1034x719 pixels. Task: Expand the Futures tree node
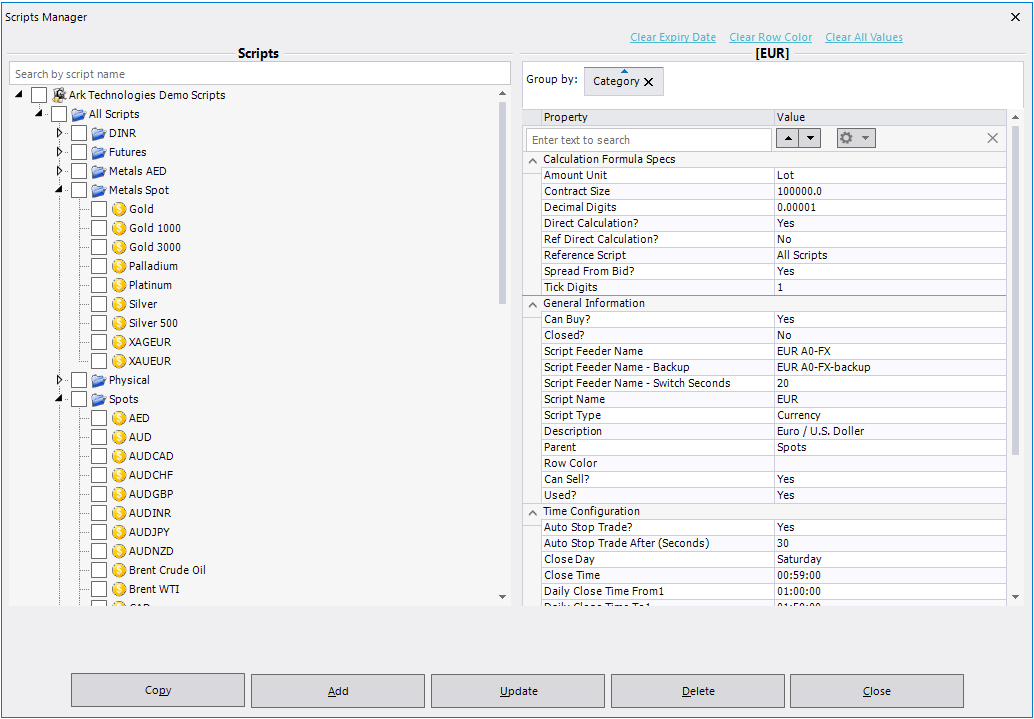pyautogui.click(x=58, y=151)
